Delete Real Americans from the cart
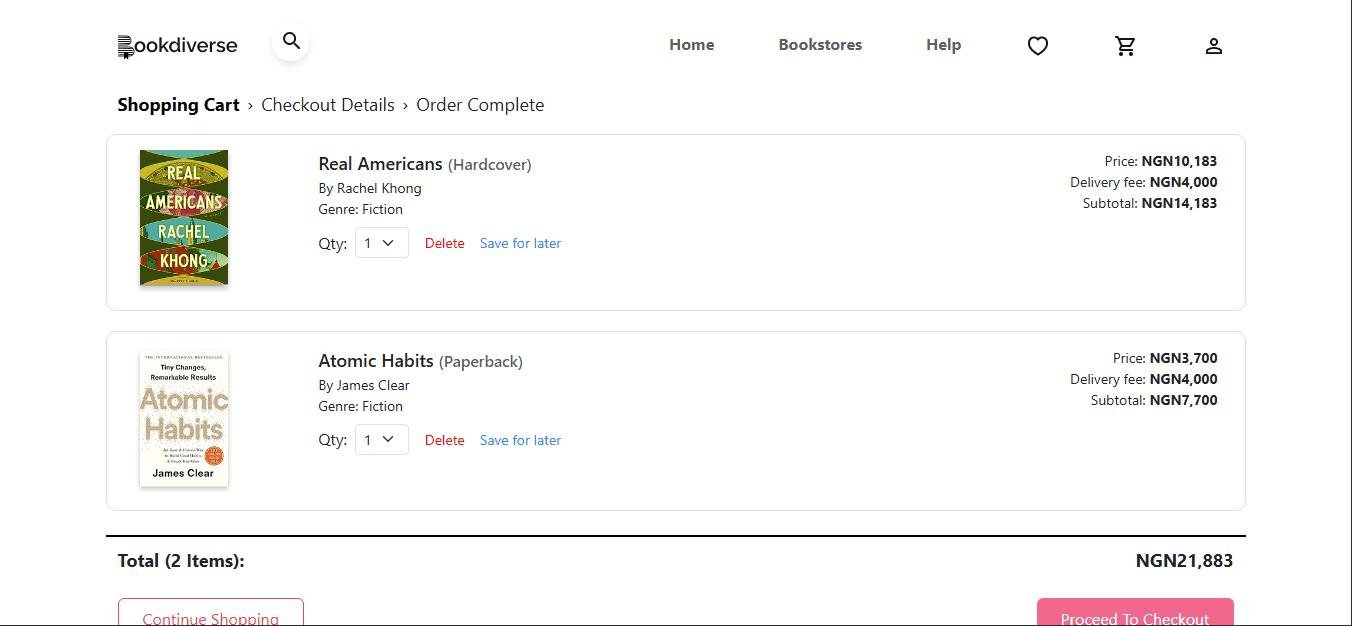 [x=445, y=243]
